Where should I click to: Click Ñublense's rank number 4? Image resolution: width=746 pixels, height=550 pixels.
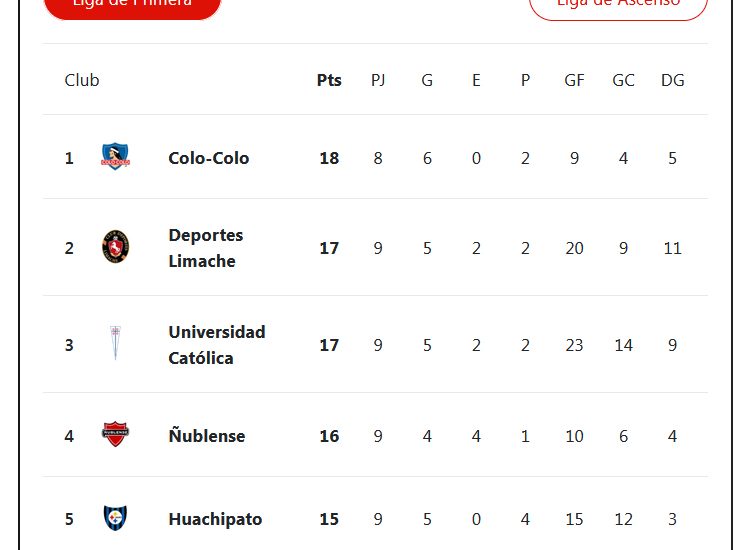coord(69,436)
